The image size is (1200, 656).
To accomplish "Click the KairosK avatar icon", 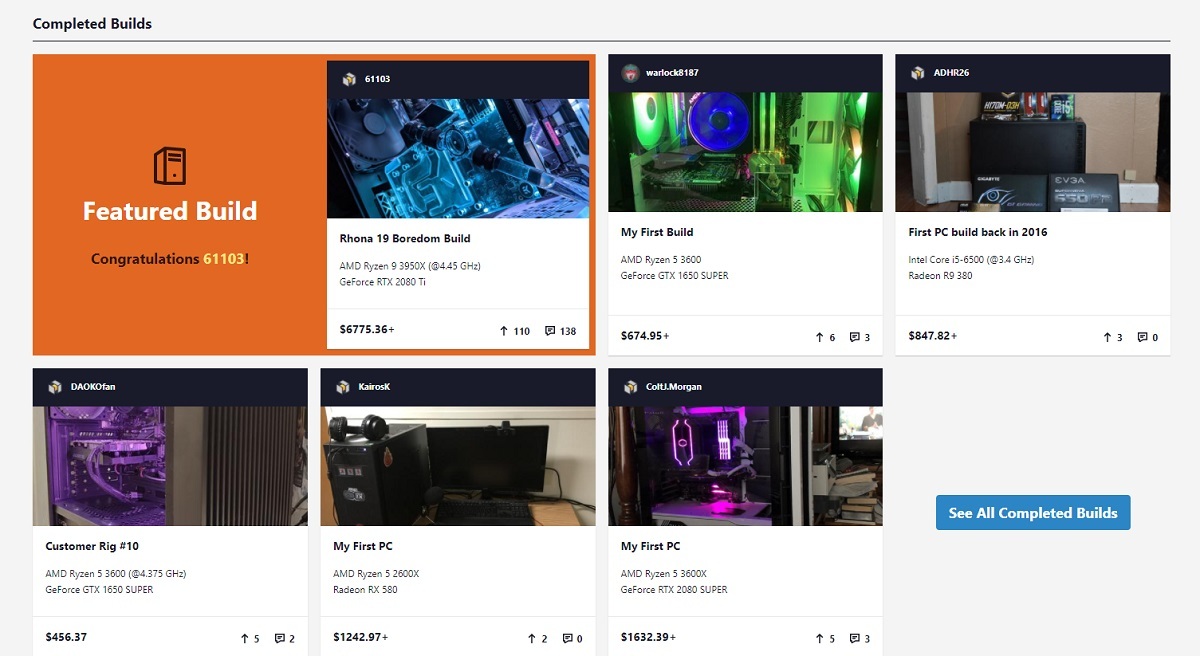I will tap(342, 387).
